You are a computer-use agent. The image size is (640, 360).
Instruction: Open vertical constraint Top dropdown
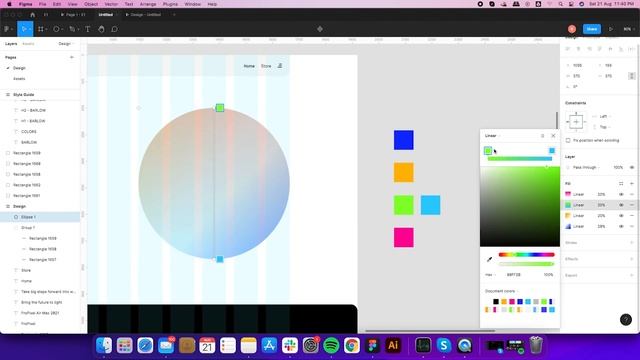coord(605,127)
